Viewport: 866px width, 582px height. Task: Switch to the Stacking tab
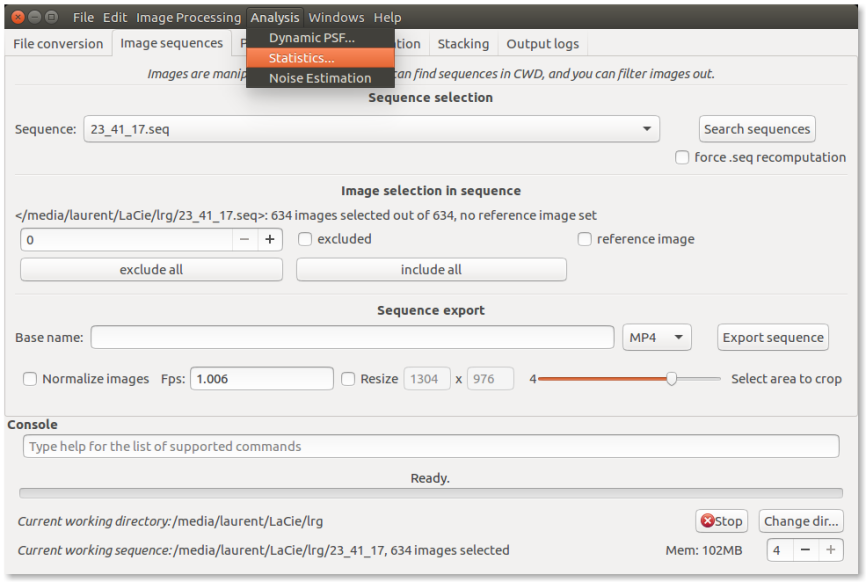[x=463, y=44]
